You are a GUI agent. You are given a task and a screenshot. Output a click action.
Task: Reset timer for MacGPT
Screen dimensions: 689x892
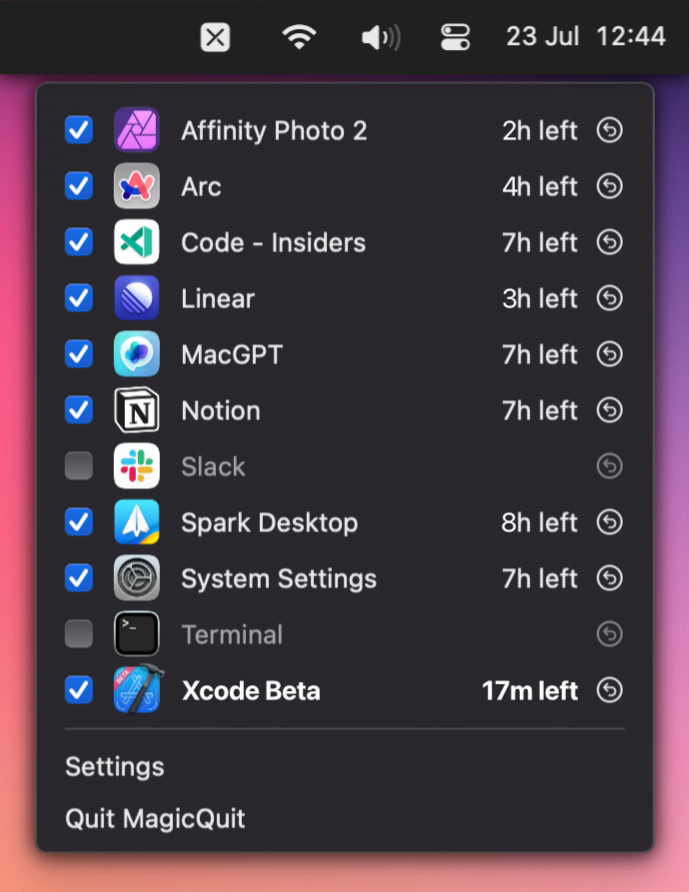609,354
